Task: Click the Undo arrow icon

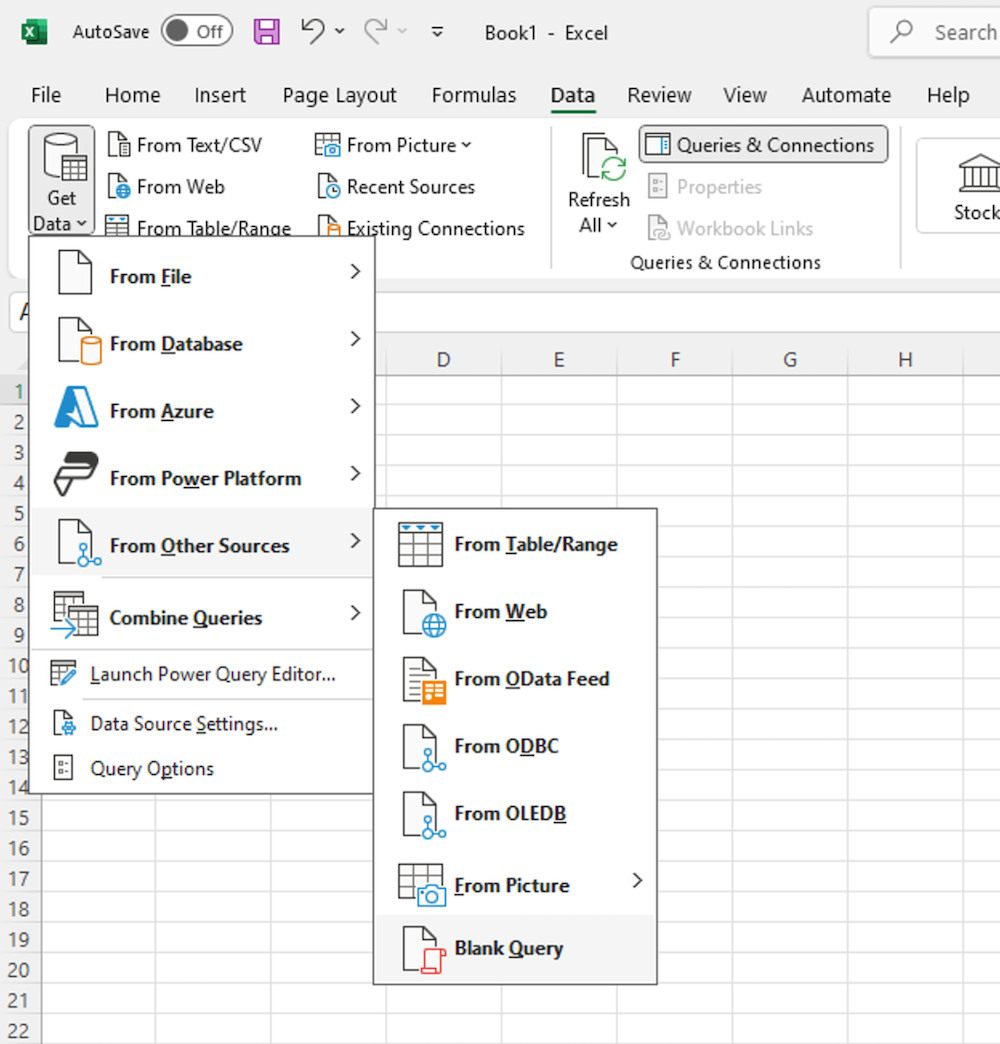Action: pos(313,32)
